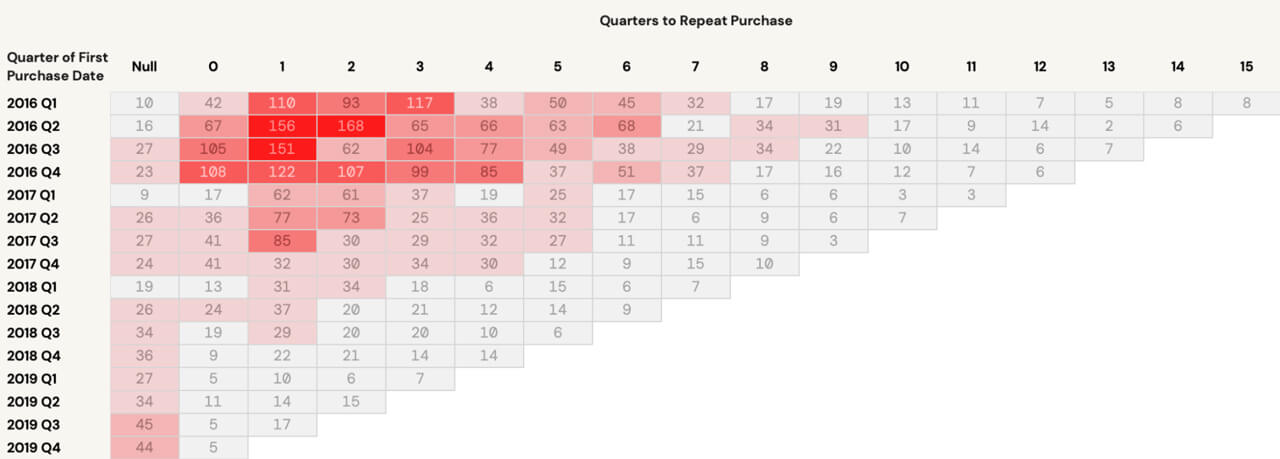Click the Null value 45 for 2019 Q3

[x=144, y=424]
